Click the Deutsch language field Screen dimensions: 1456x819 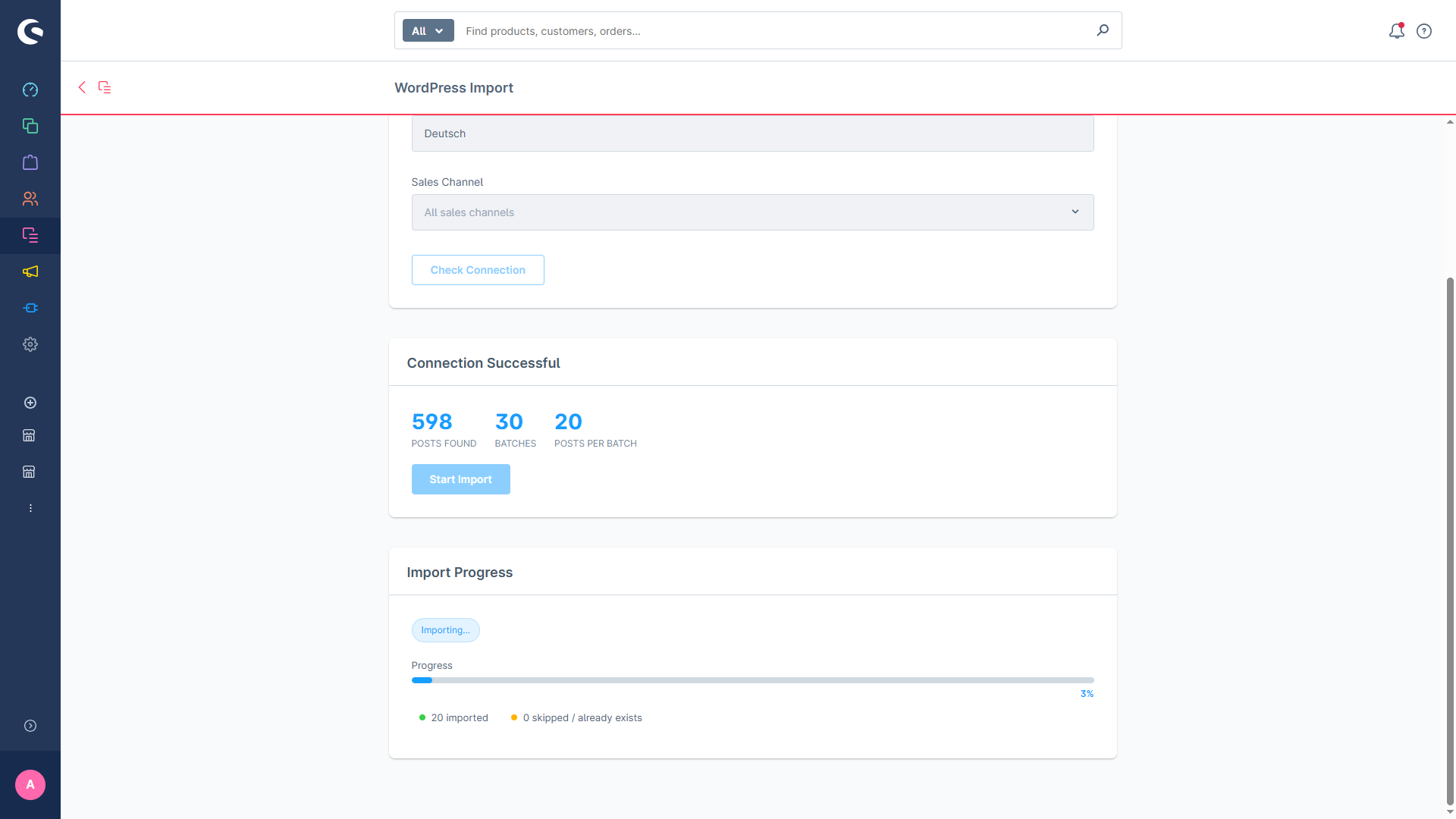[753, 133]
